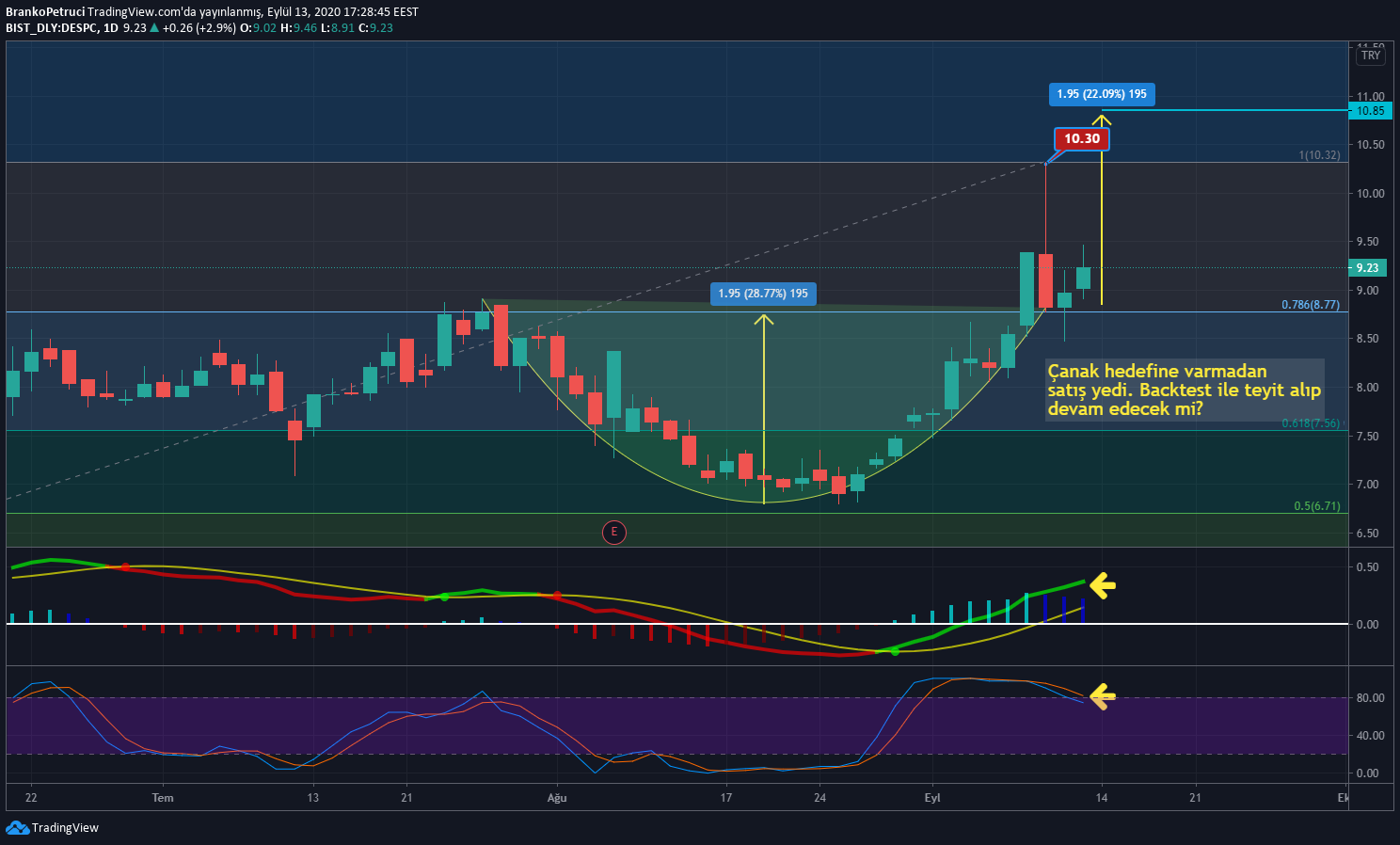The image size is (1400, 845).
Task: Click the Fibonacci level label 0.618(7.56)
Action: tap(1311, 423)
